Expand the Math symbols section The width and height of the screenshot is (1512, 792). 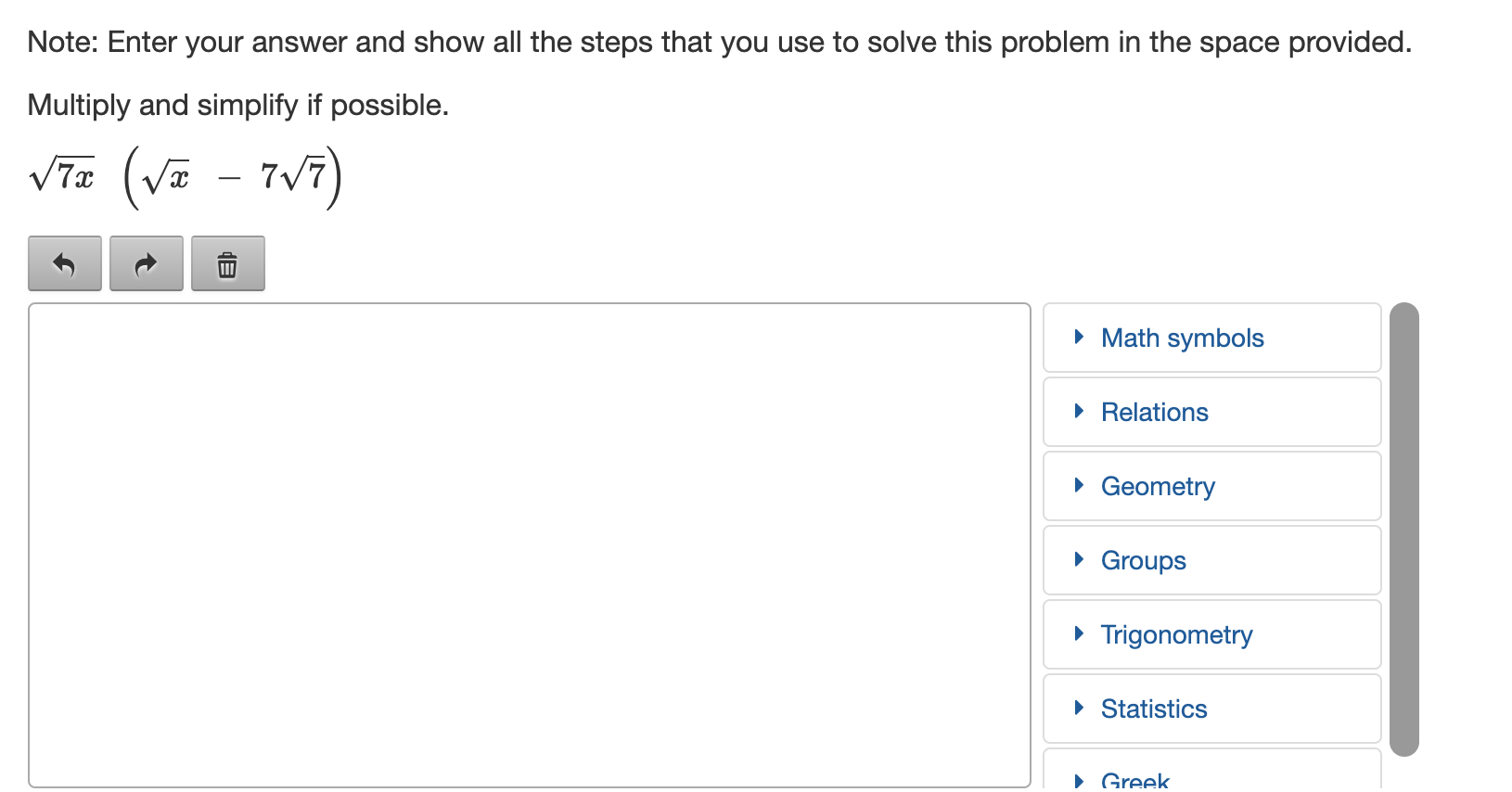(x=1211, y=338)
